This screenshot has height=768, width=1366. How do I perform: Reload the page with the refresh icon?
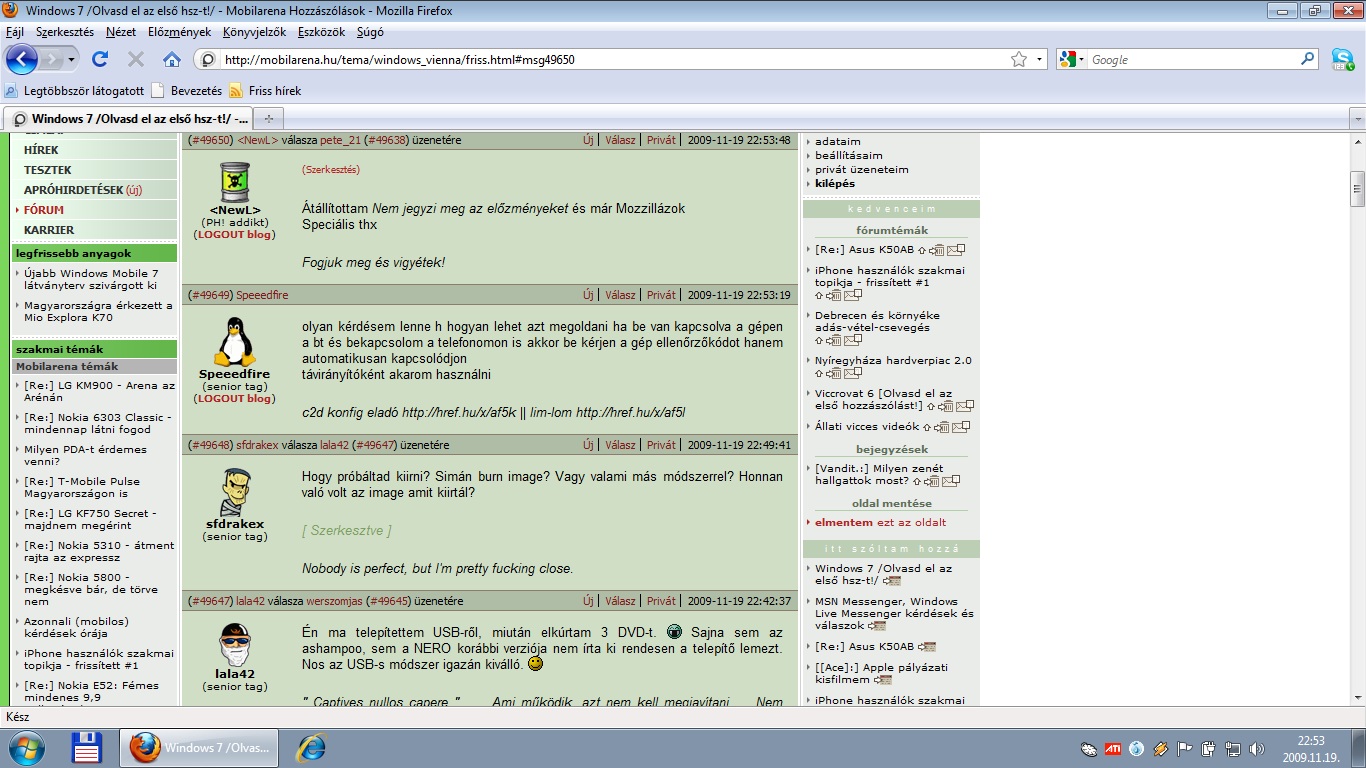point(100,59)
